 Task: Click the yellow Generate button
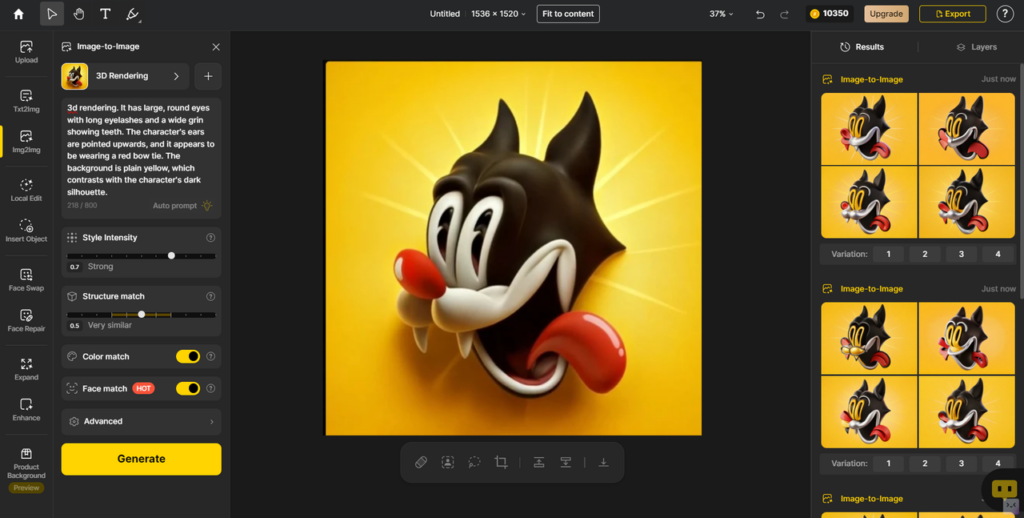[x=141, y=459]
